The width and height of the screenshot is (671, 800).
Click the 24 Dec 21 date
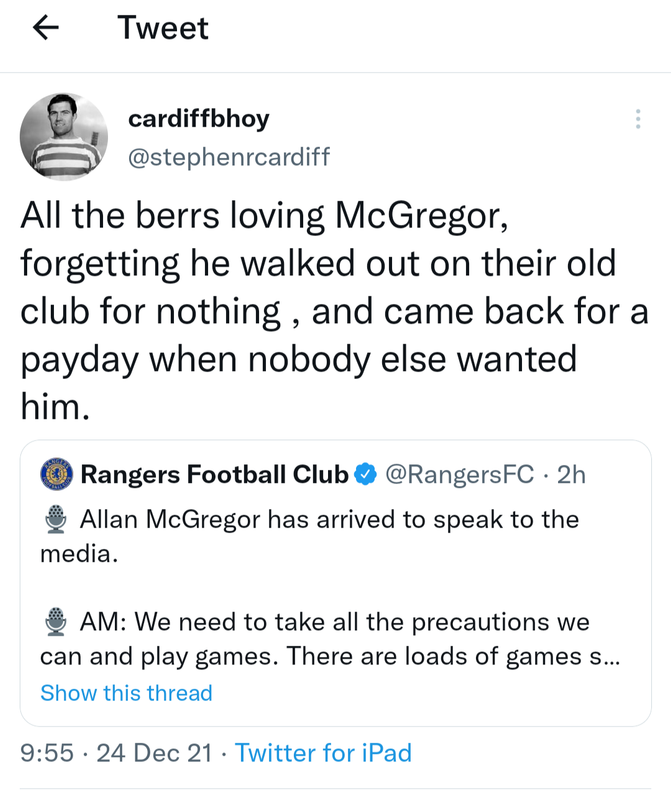(x=155, y=753)
